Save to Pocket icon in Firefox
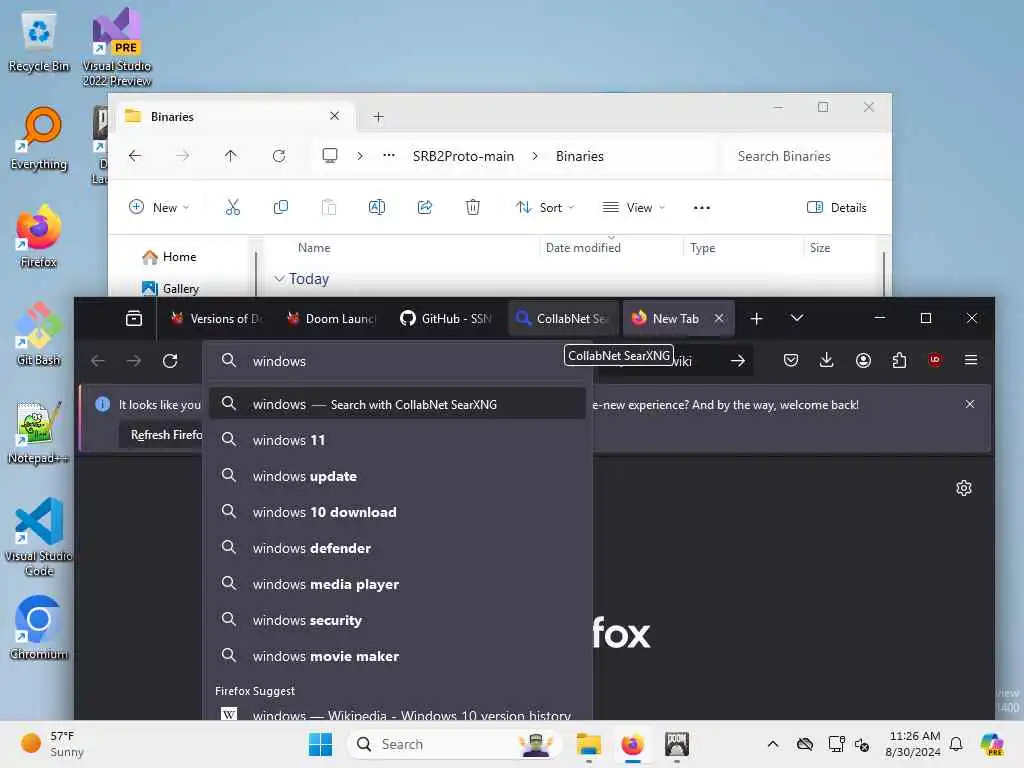The width and height of the screenshot is (1024, 768). point(791,360)
